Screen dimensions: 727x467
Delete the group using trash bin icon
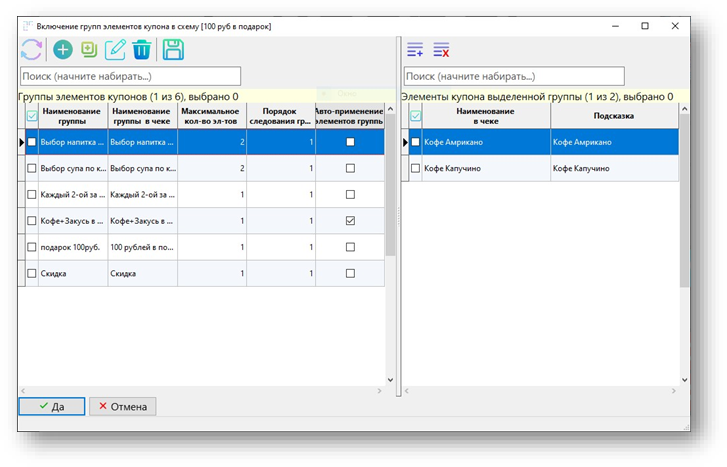(x=142, y=50)
